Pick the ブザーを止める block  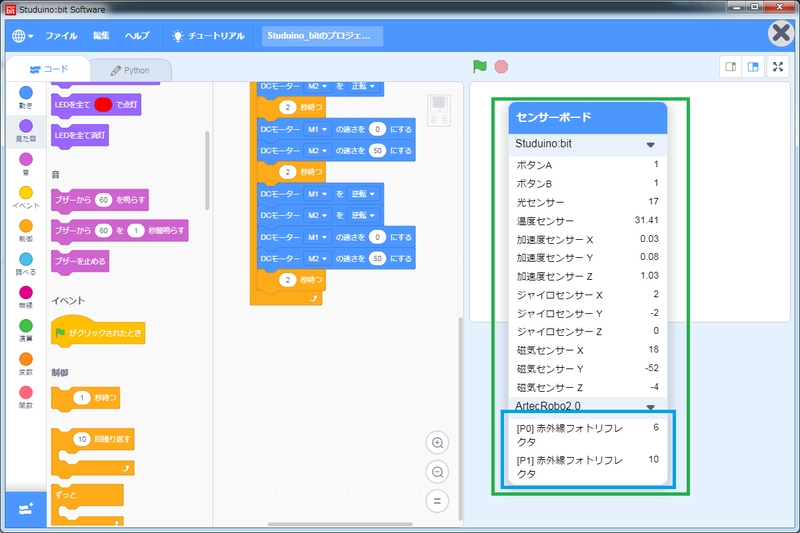(x=80, y=261)
